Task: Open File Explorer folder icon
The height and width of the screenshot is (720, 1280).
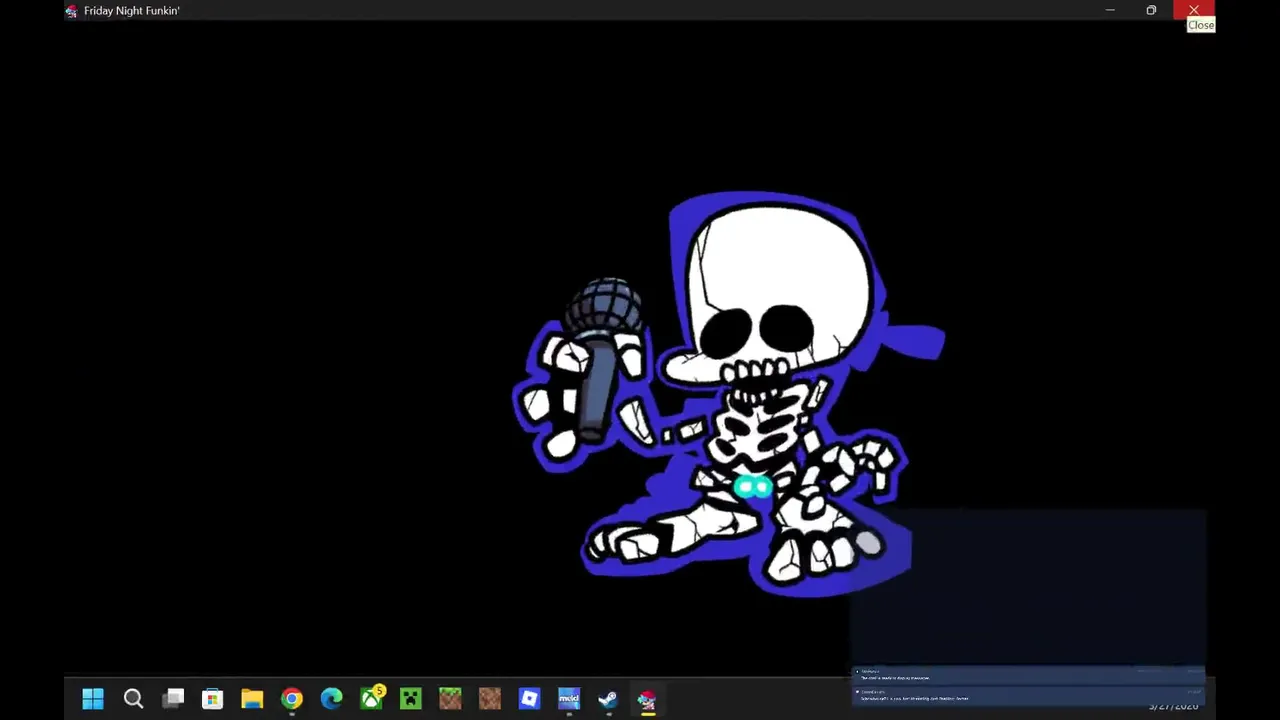Action: click(252, 699)
